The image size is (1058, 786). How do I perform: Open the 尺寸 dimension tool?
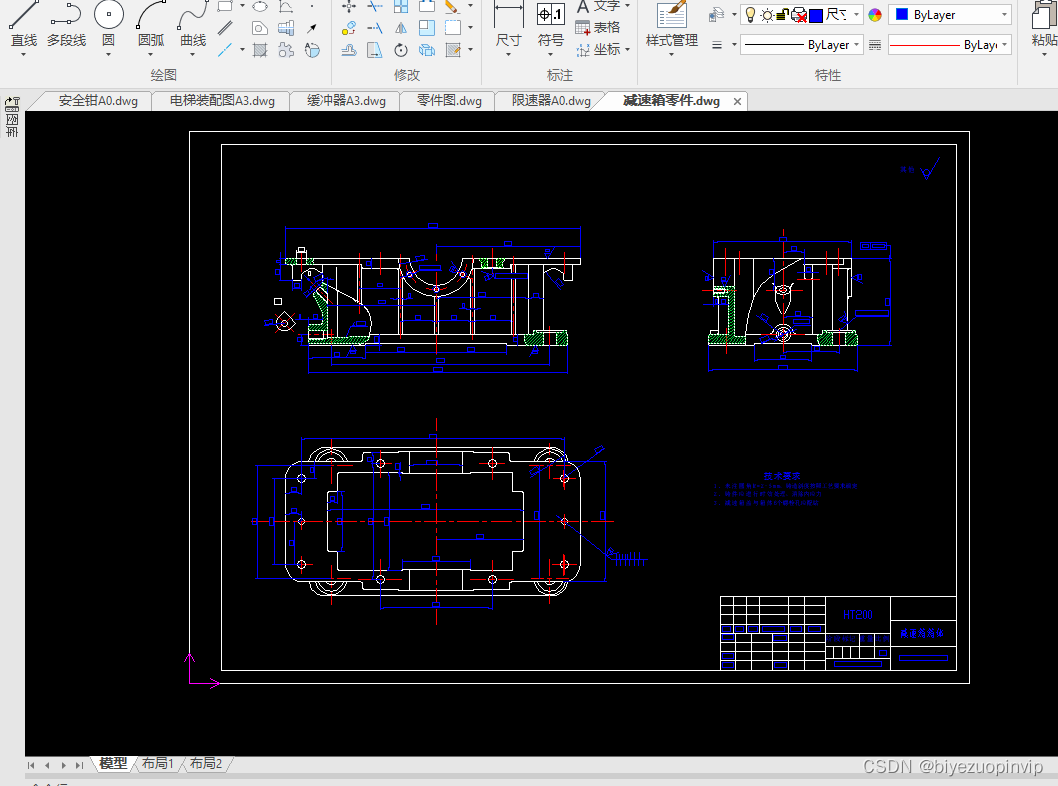click(509, 24)
